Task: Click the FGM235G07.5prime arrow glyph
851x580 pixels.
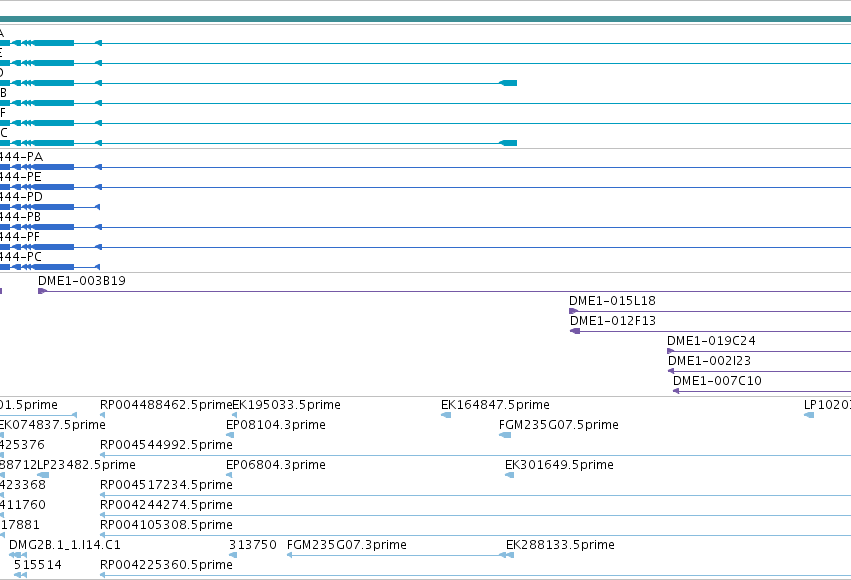Action: click(505, 435)
